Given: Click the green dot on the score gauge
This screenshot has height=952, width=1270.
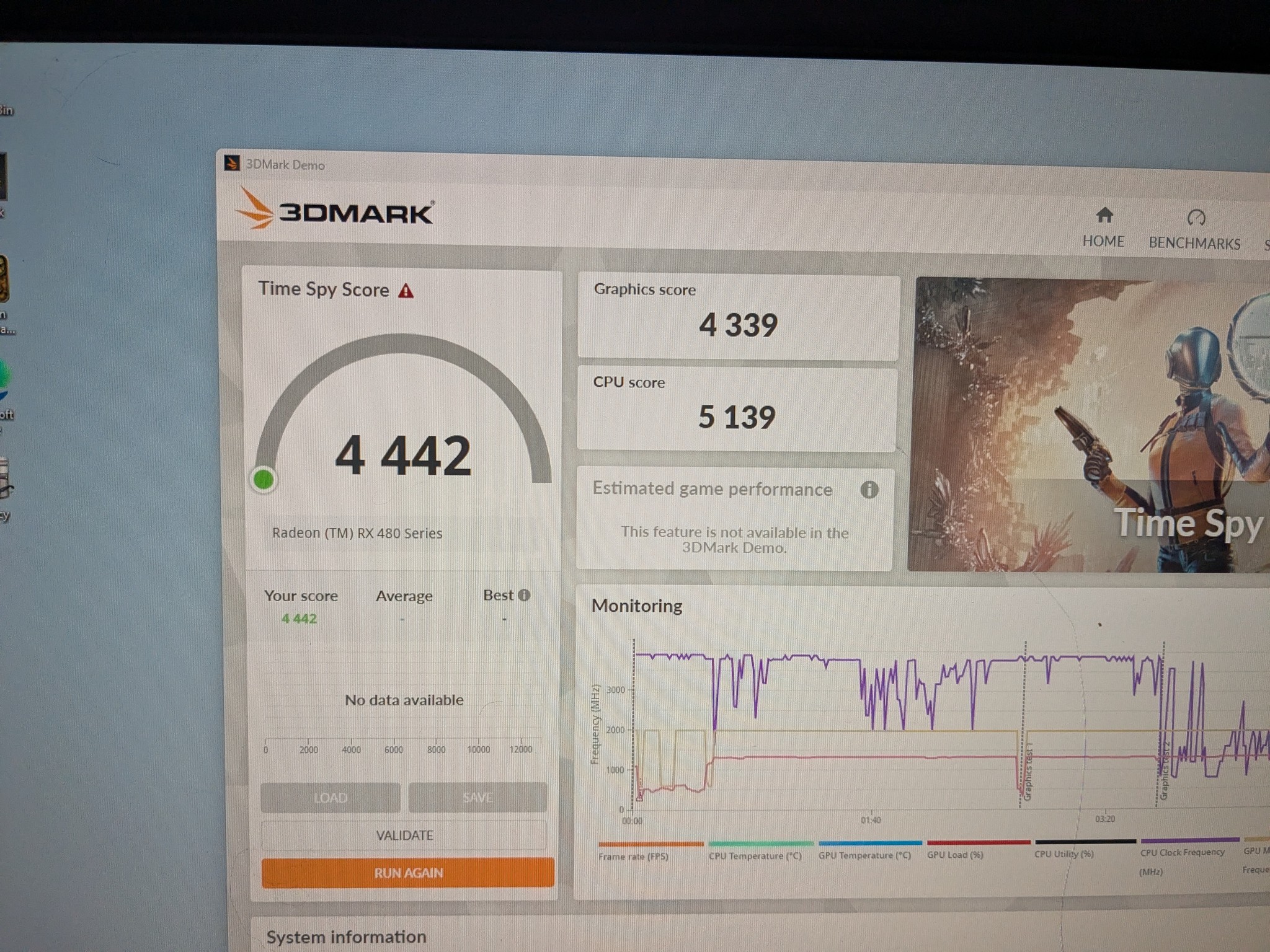Looking at the screenshot, I should click(x=264, y=479).
